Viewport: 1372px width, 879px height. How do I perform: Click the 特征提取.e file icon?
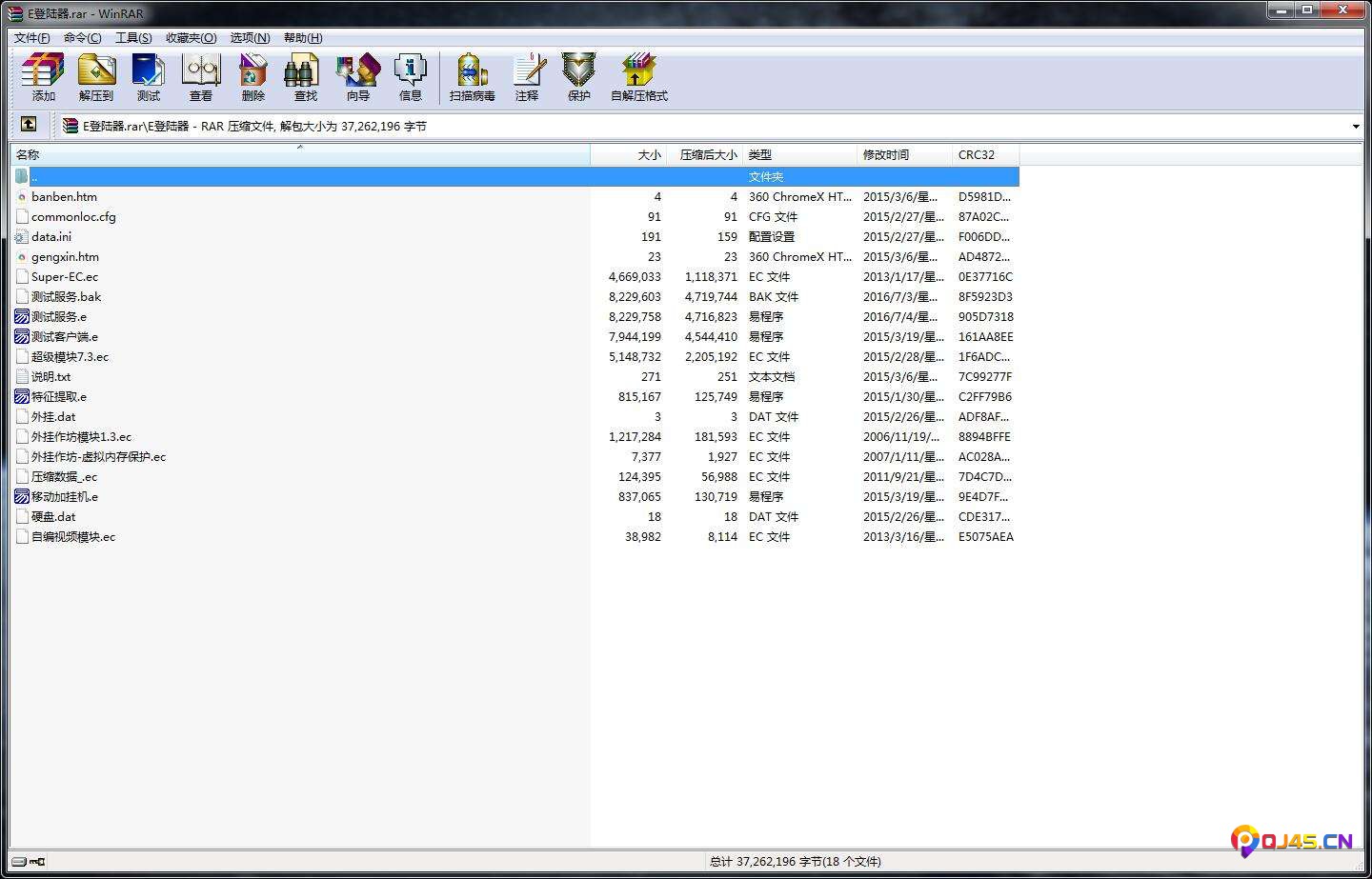tap(22, 397)
